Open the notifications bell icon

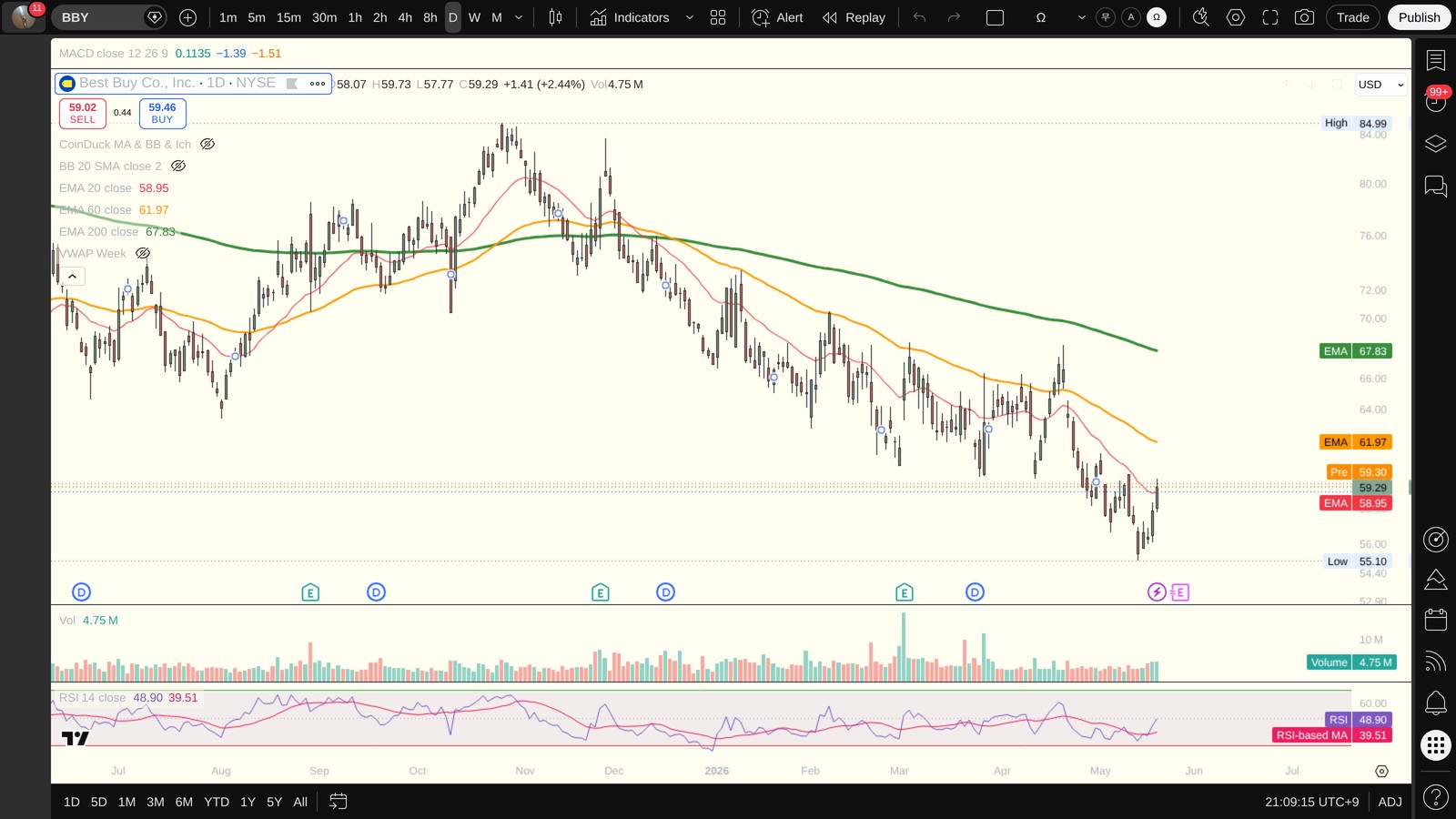1435,703
